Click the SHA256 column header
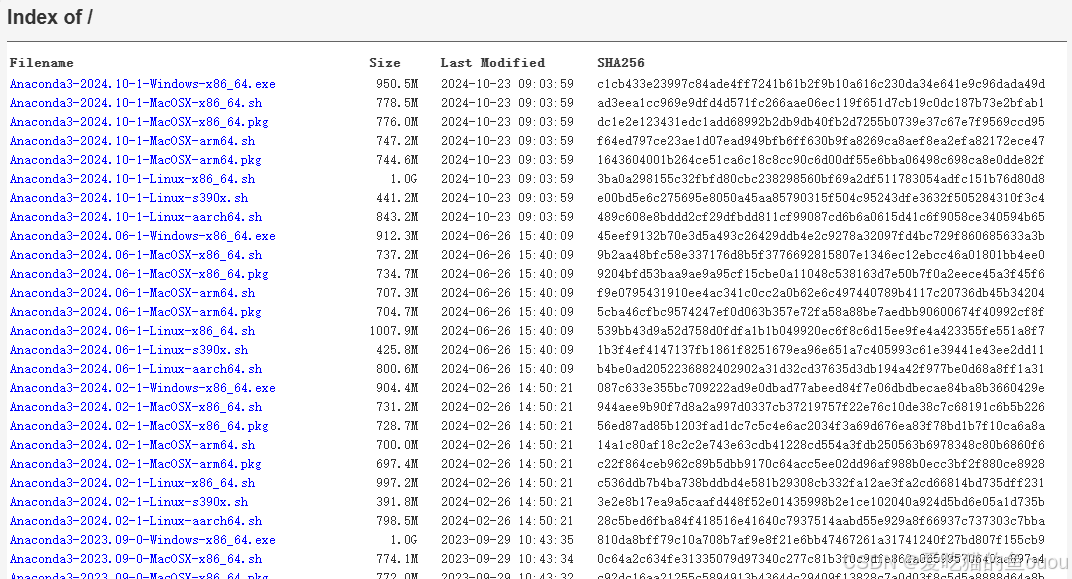1072x579 pixels. (x=620, y=63)
